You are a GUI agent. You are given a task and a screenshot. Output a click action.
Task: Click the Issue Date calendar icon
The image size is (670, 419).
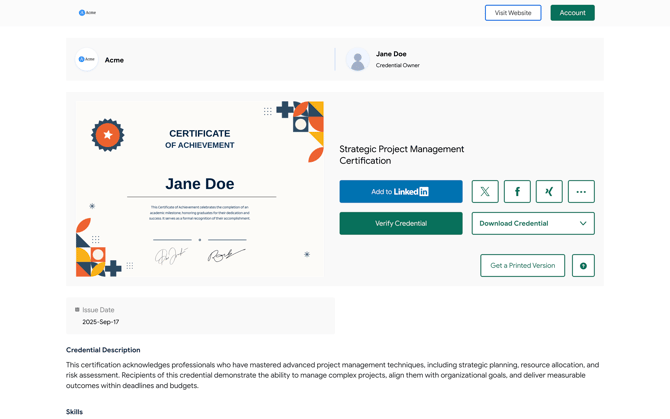[x=77, y=310]
